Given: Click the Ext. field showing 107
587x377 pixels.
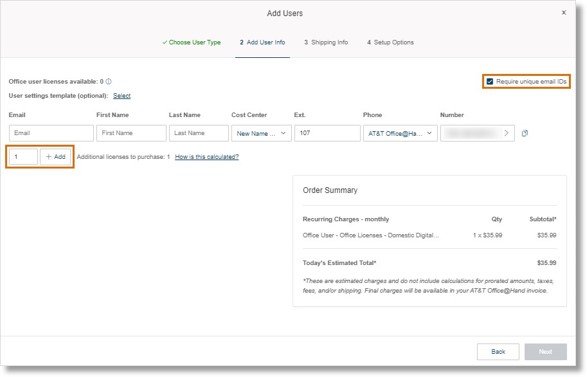Looking at the screenshot, I should click(328, 133).
